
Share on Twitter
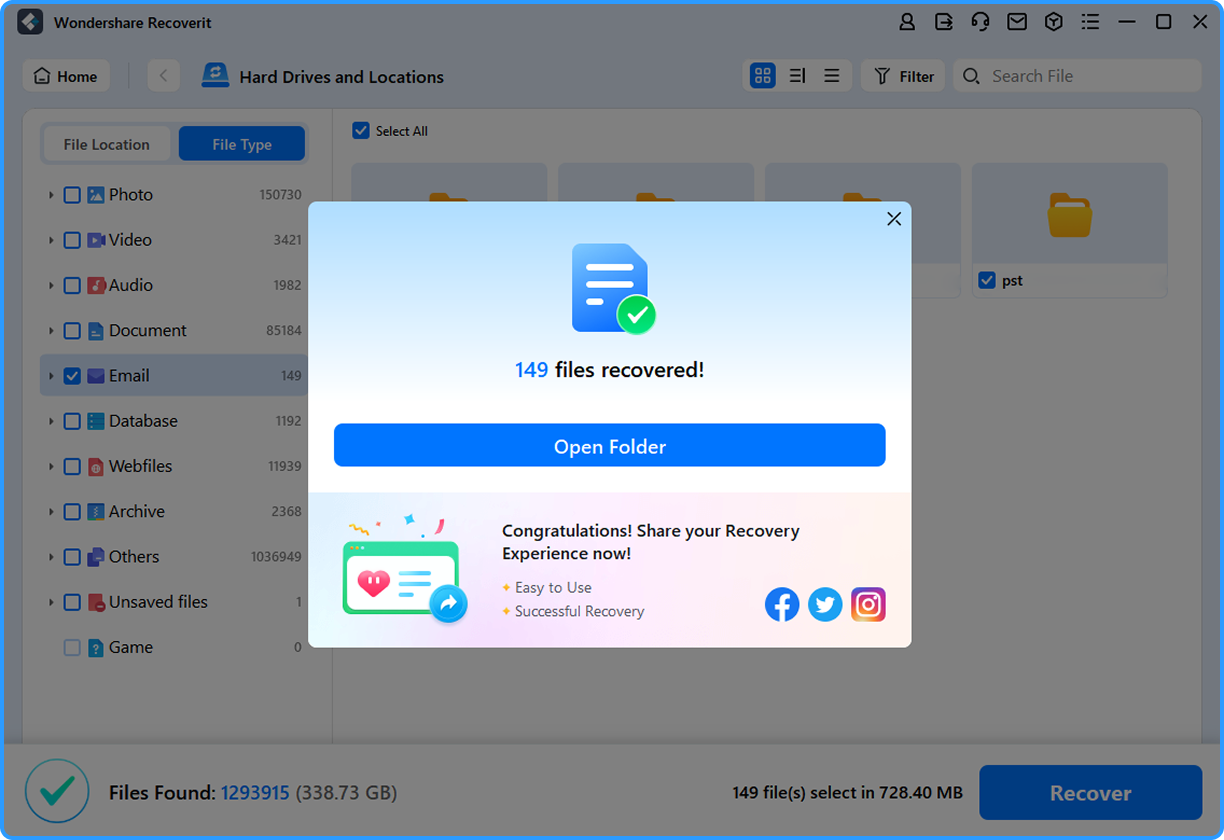825,604
